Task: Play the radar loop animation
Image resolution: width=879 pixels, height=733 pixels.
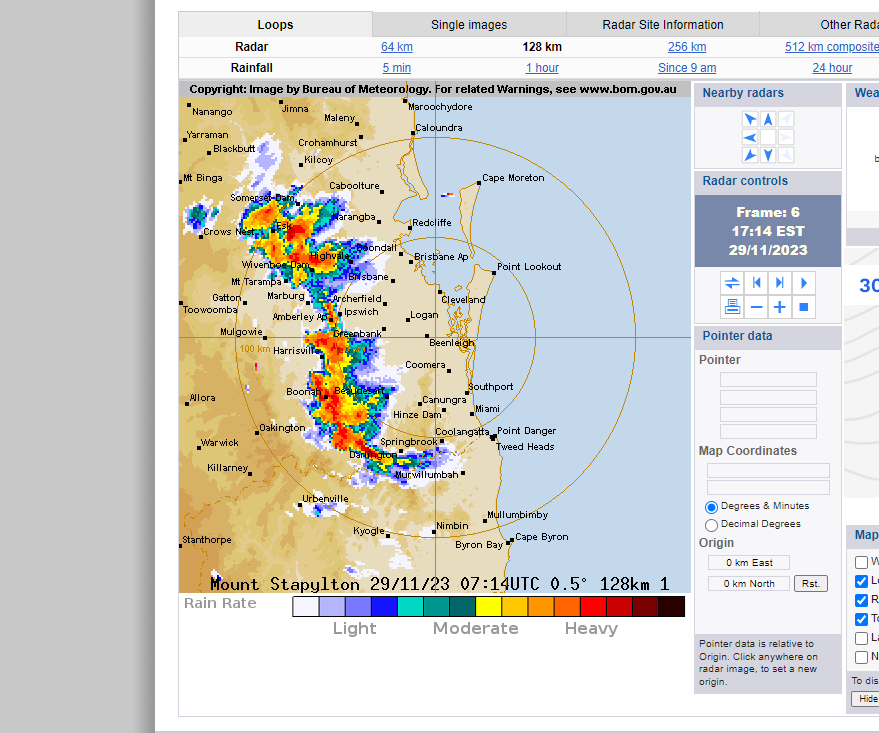Action: point(804,283)
